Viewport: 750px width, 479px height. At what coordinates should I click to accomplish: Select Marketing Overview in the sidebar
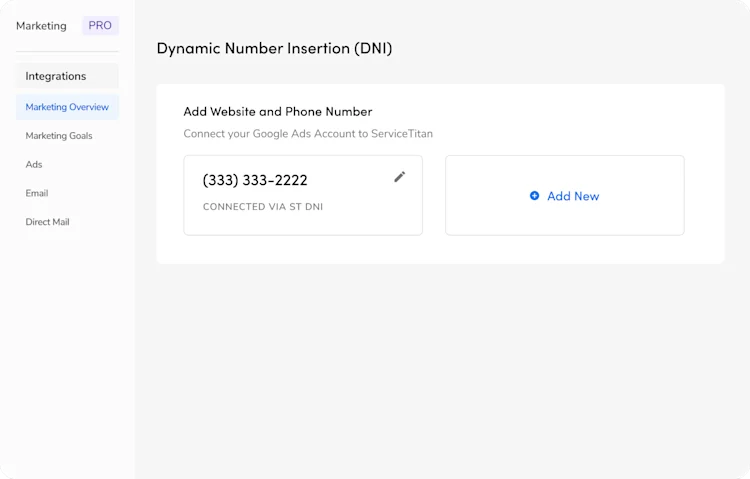pos(67,107)
